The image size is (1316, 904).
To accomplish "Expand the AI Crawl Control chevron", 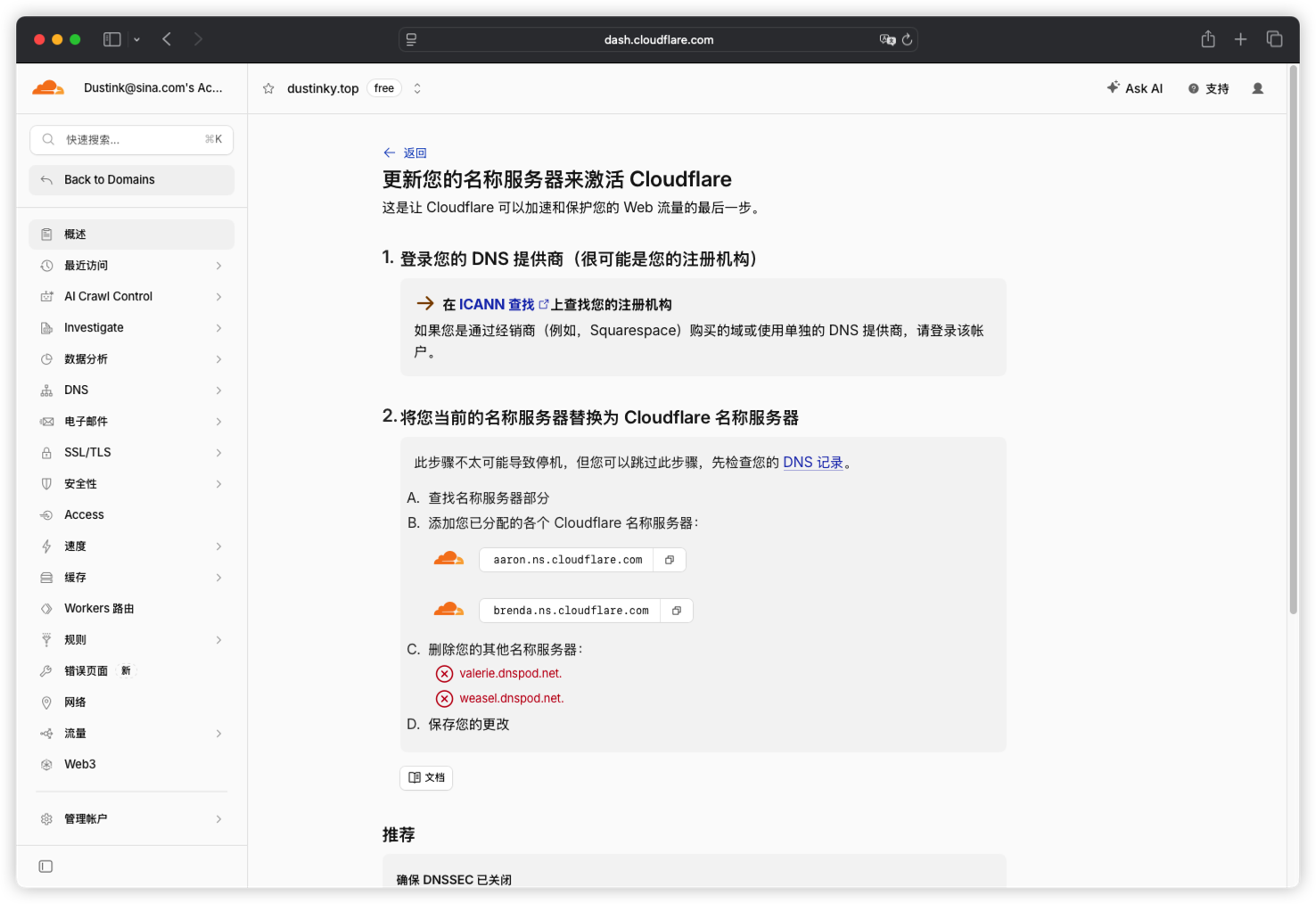I will click(x=218, y=297).
